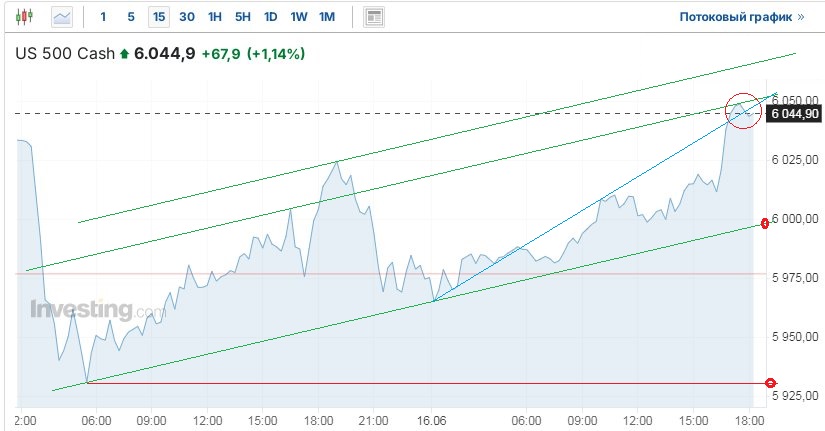This screenshot has width=825, height=431.
Task: Choose the 1W weekly timeframe
Action: tap(299, 17)
